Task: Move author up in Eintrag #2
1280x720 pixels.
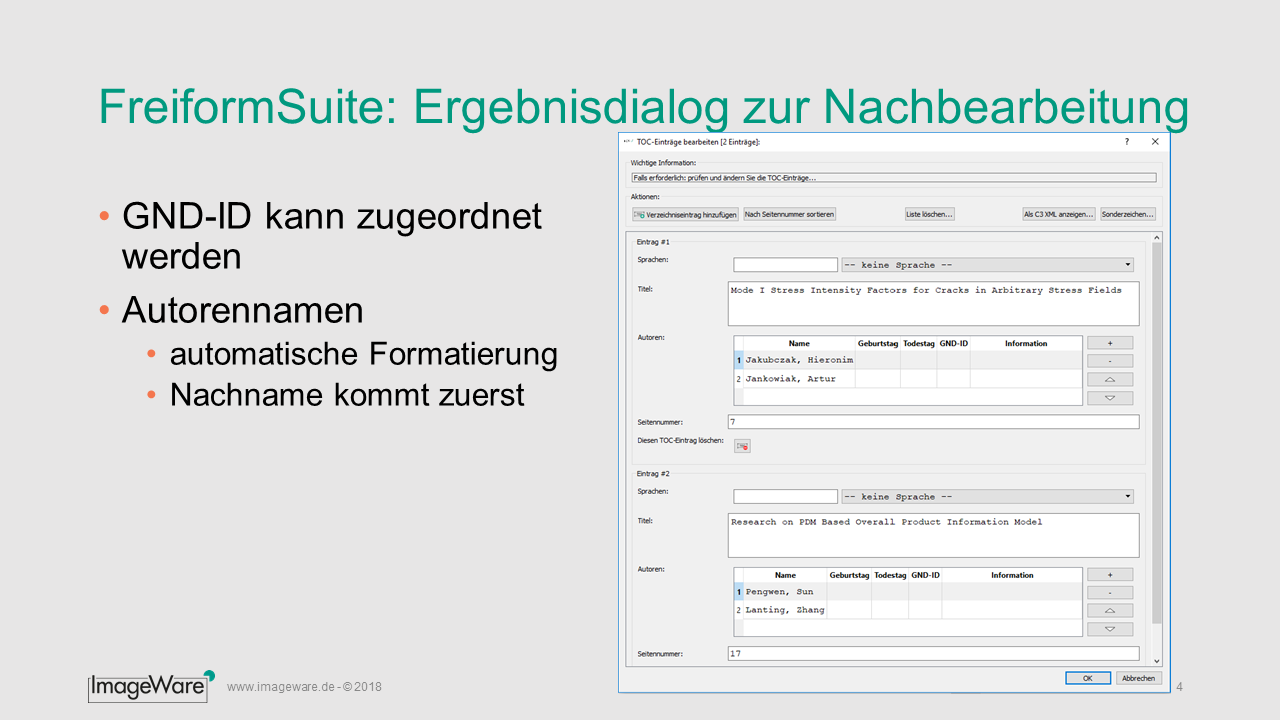Action: 1110,611
